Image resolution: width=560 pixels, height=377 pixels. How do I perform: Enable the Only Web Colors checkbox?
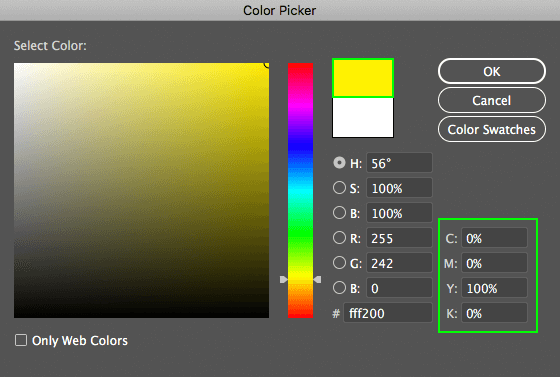[x=21, y=340]
